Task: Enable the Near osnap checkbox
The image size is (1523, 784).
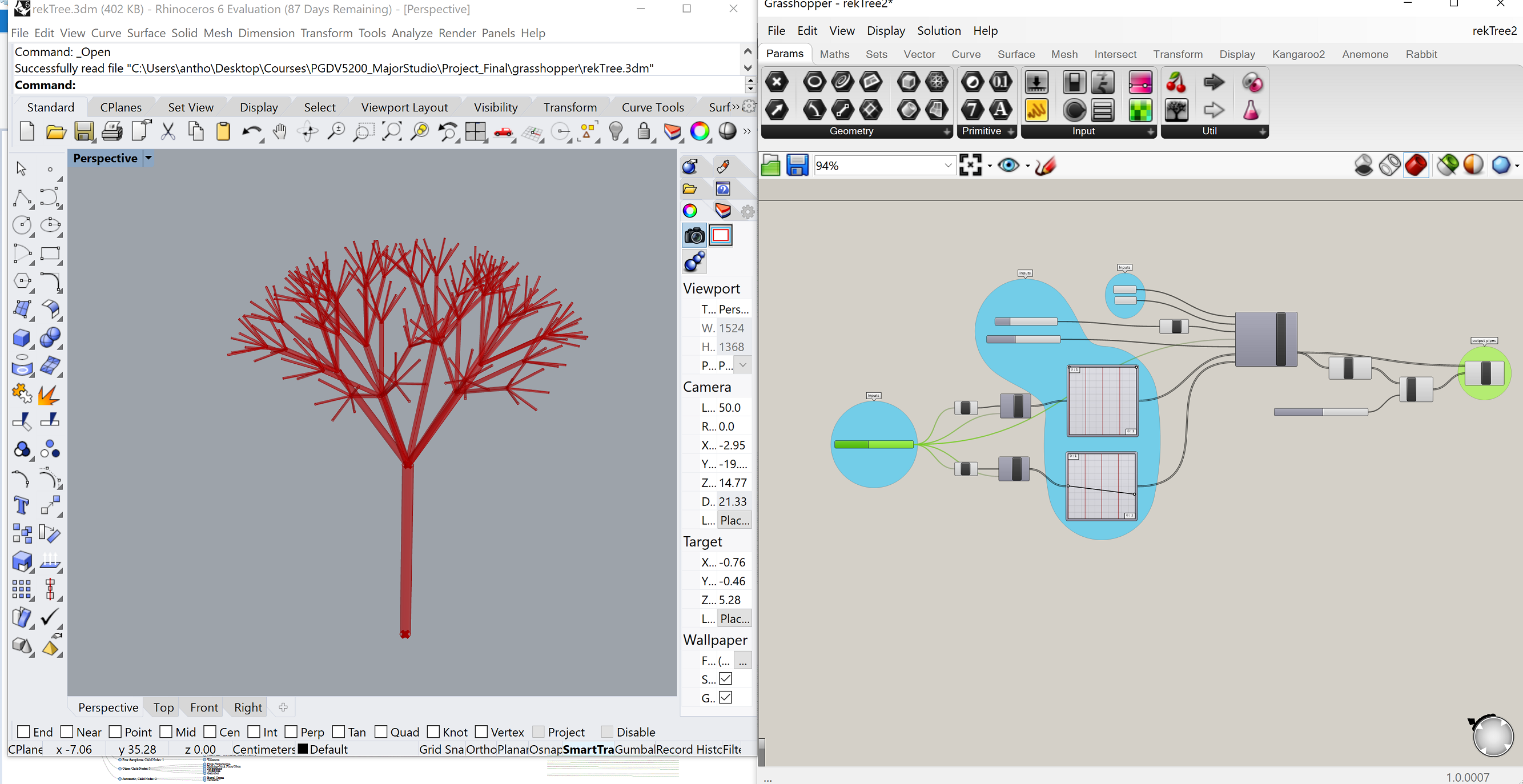Action: (67, 731)
